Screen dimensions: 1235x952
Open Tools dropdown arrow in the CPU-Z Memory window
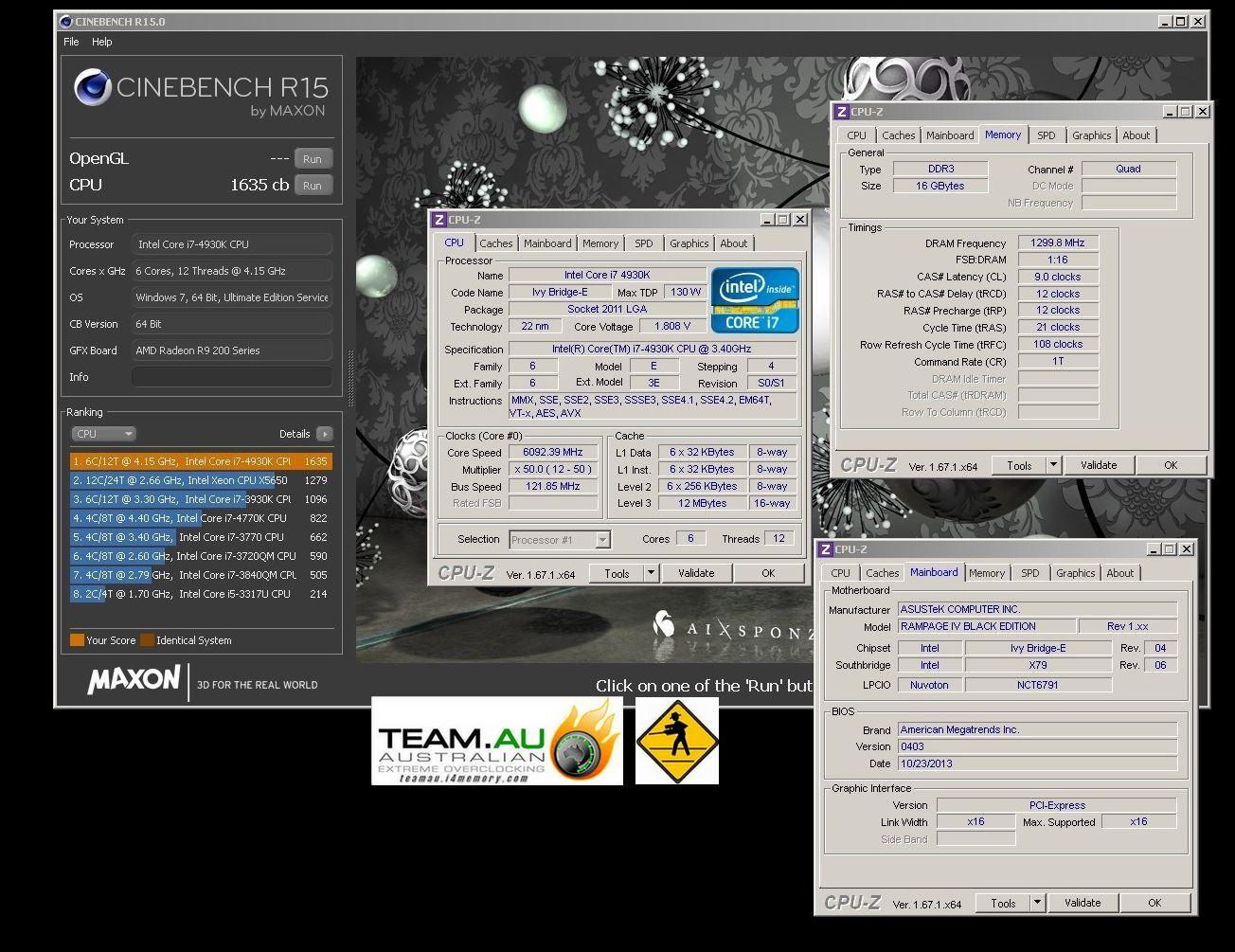pyautogui.click(x=1053, y=465)
